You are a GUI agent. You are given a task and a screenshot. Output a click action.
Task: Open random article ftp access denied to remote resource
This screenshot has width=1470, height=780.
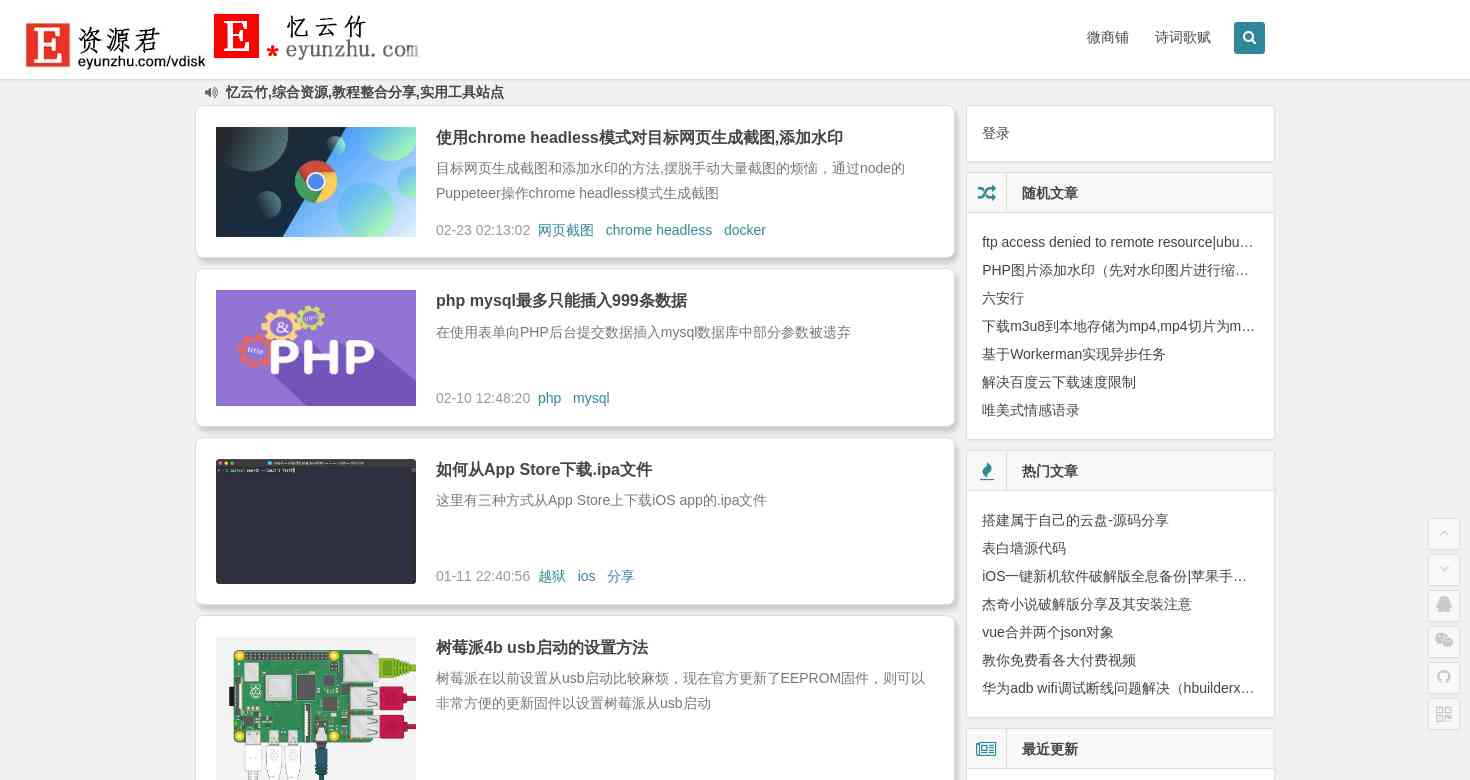pyautogui.click(x=1118, y=242)
